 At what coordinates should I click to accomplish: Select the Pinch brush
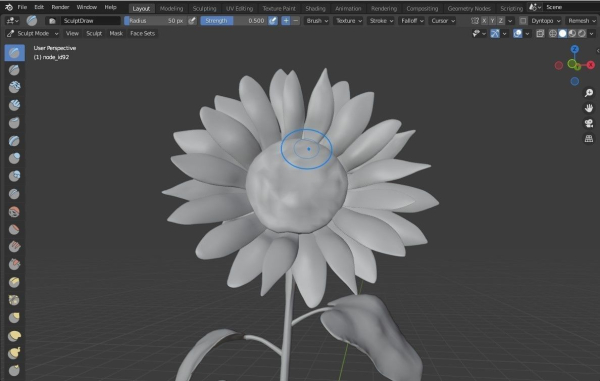tap(15, 300)
